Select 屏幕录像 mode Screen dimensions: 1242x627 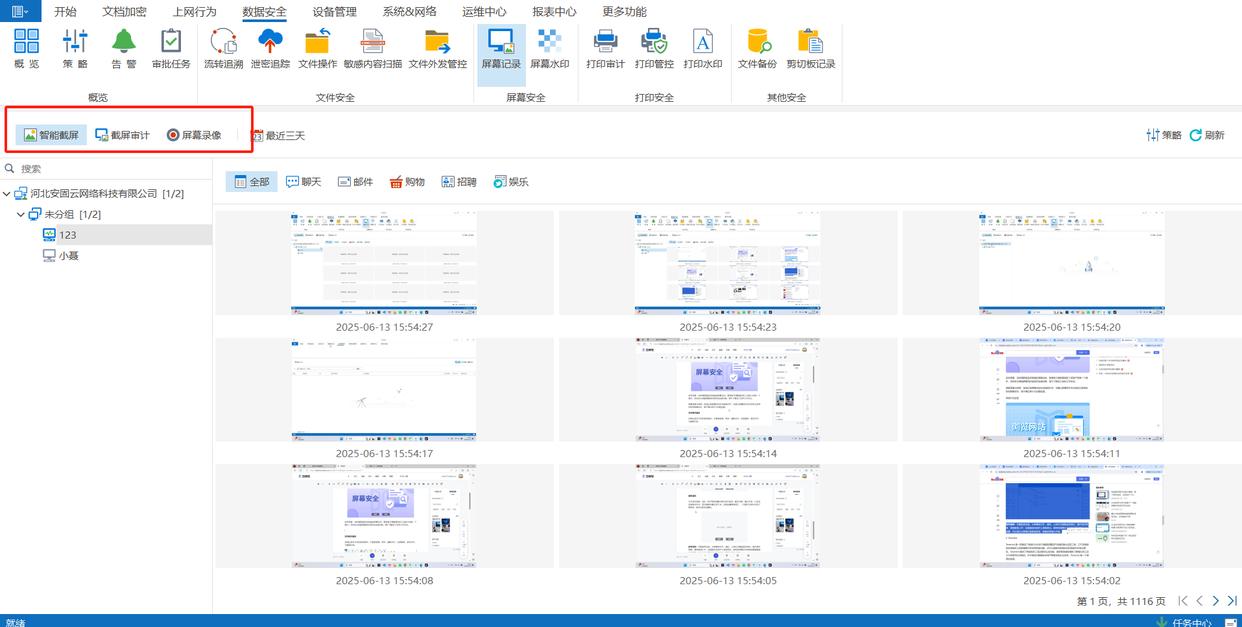(x=194, y=135)
